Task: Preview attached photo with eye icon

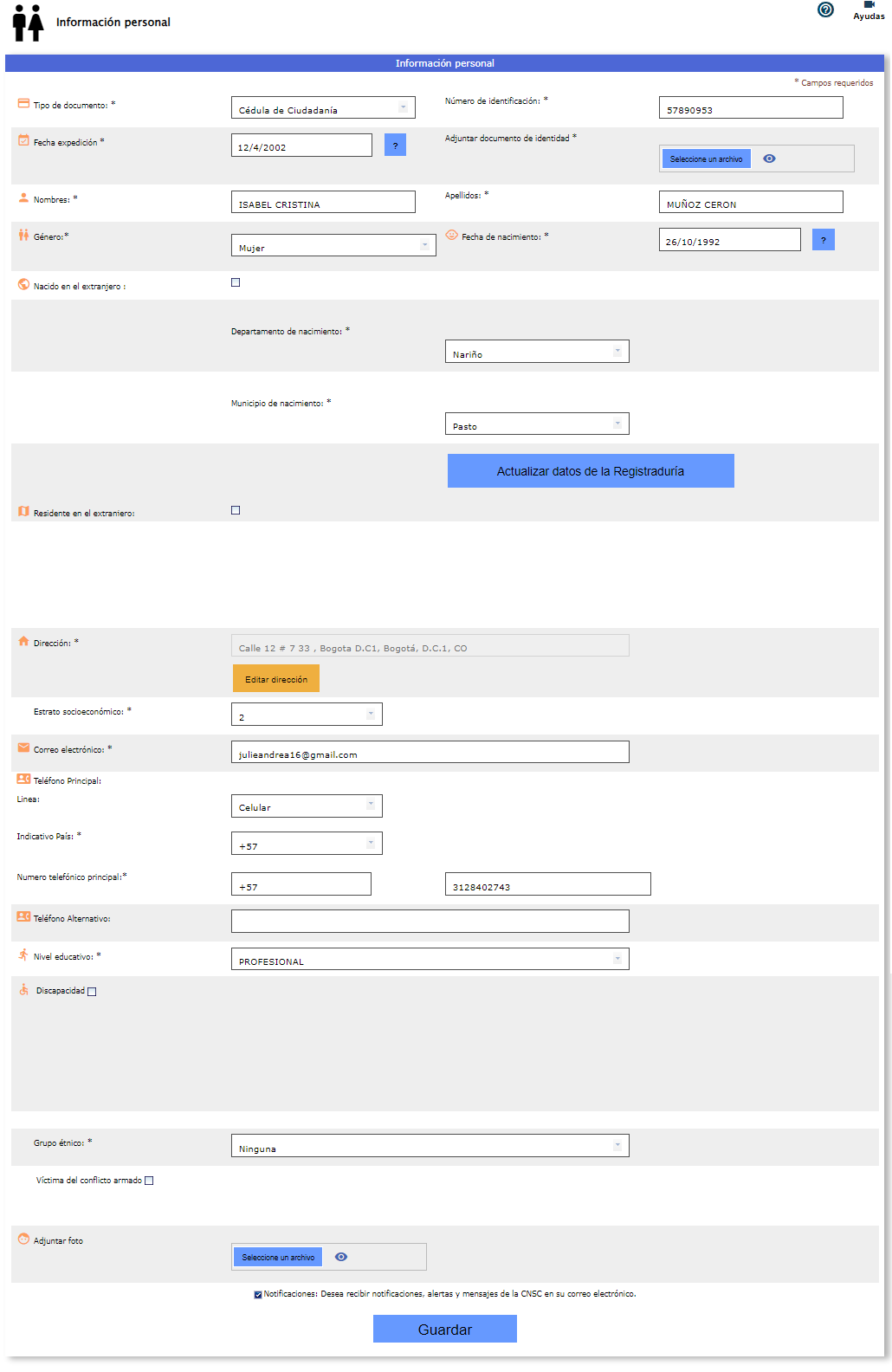Action: coord(341,1257)
